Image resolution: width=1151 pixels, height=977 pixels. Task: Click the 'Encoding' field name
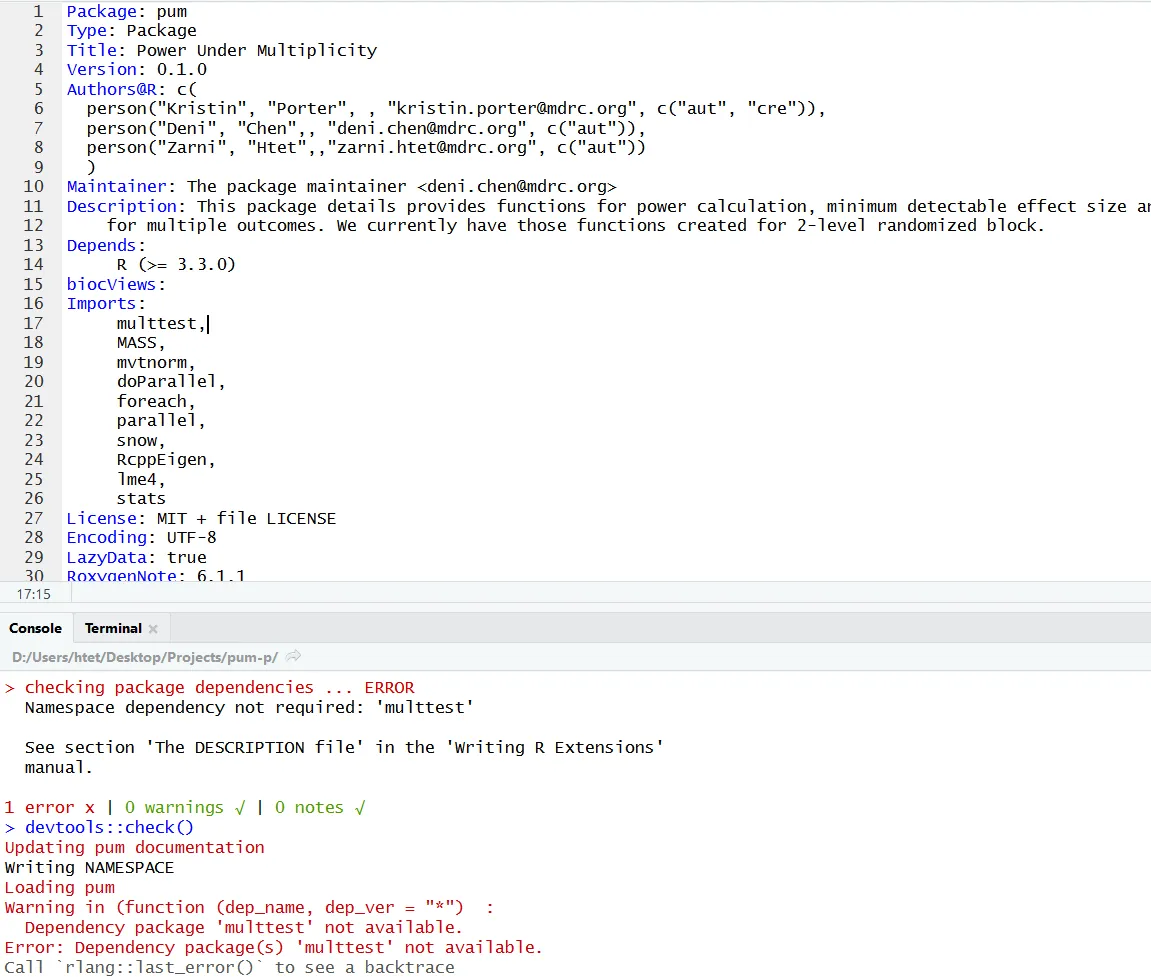[106, 538]
